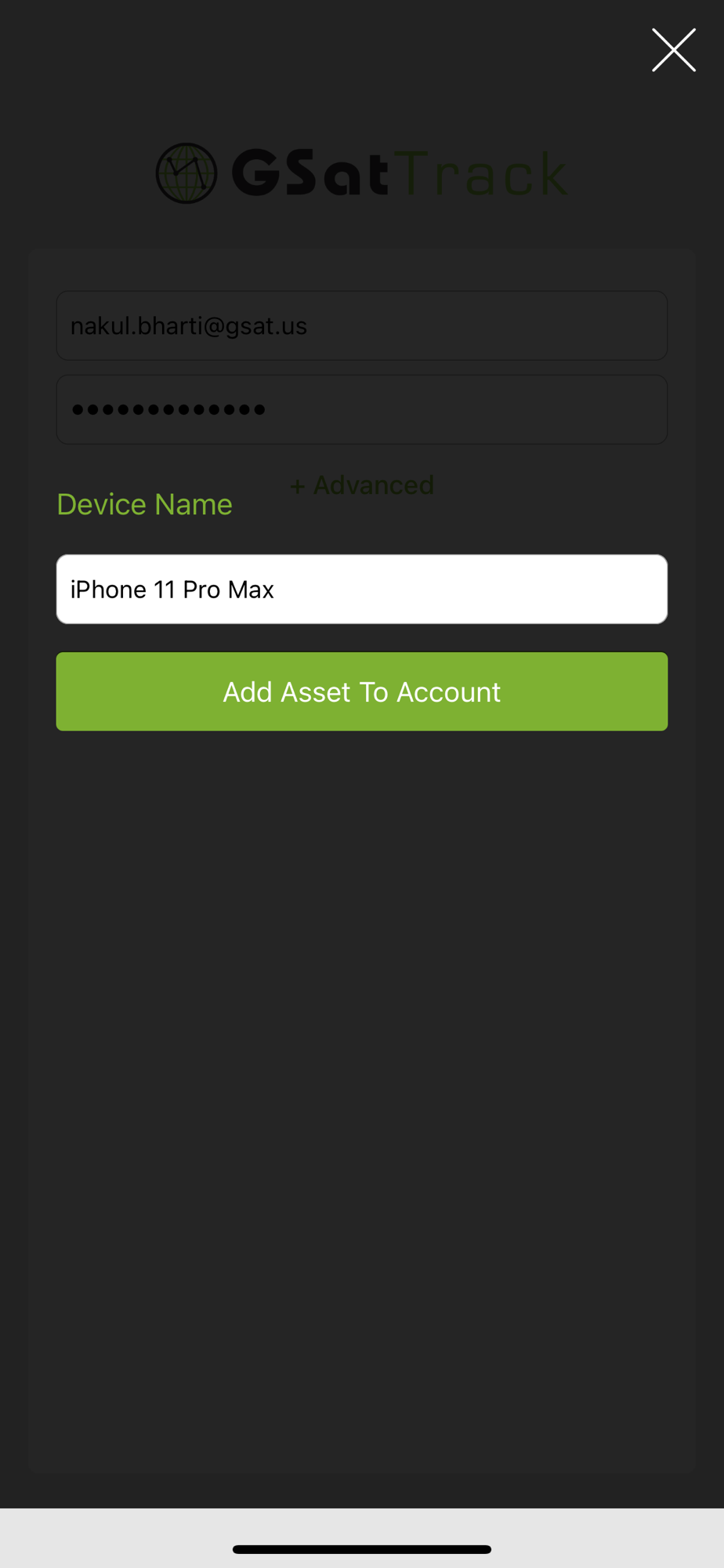Place cursor after 'Max' in device name
Screen dimensions: 724x1568
coord(276,590)
